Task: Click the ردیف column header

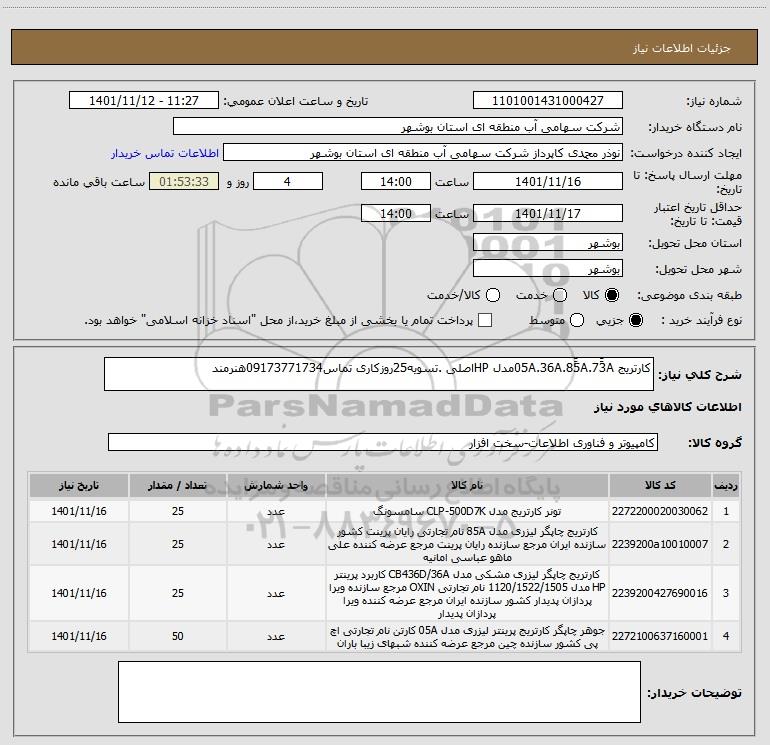Action: [726, 486]
